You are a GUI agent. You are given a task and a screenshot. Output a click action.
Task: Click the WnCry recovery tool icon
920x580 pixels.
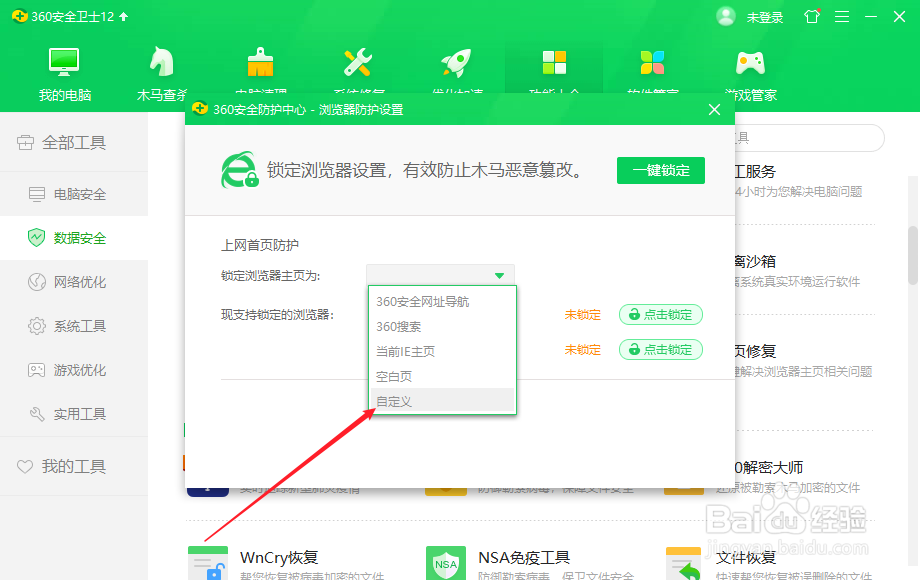click(x=208, y=563)
